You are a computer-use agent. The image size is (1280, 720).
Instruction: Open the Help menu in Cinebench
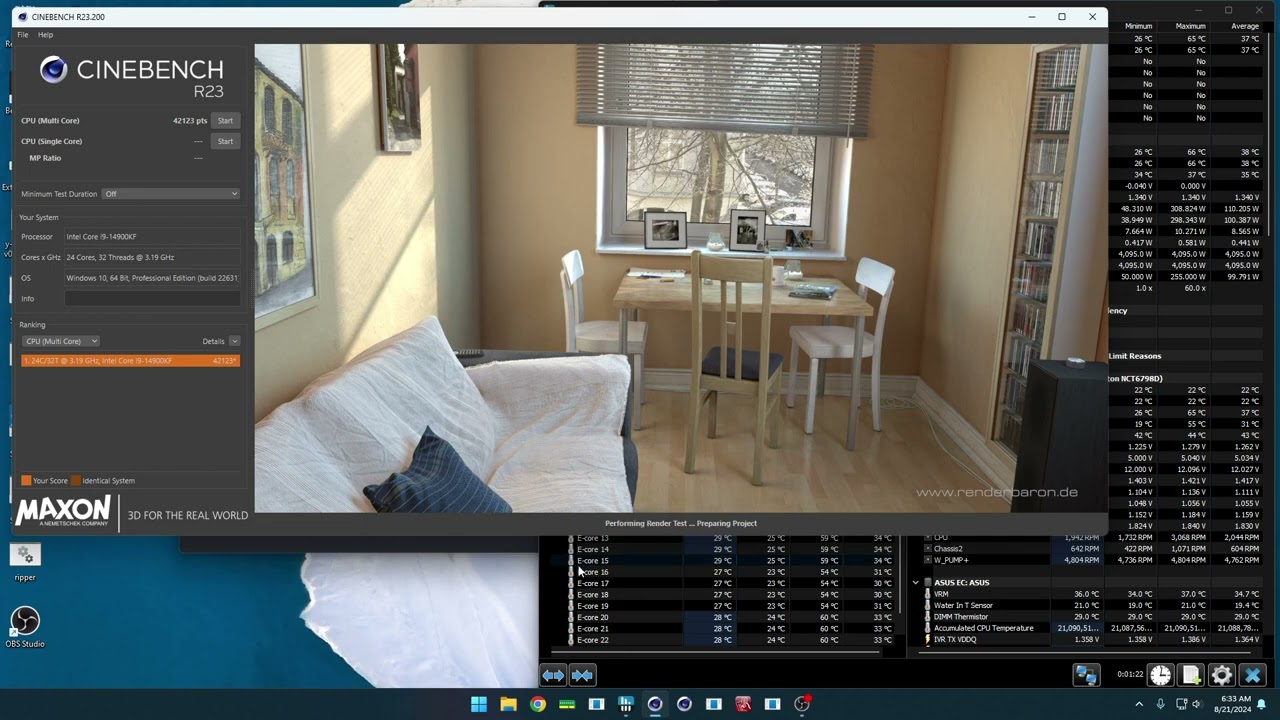coord(45,35)
